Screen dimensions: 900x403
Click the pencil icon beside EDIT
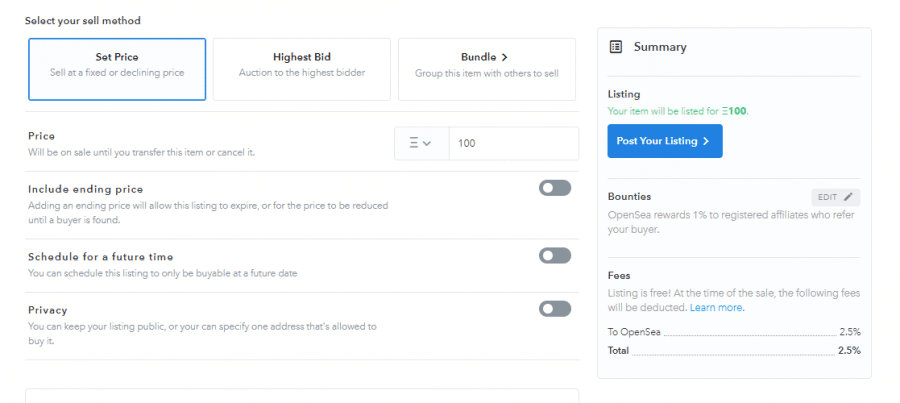tap(849, 197)
